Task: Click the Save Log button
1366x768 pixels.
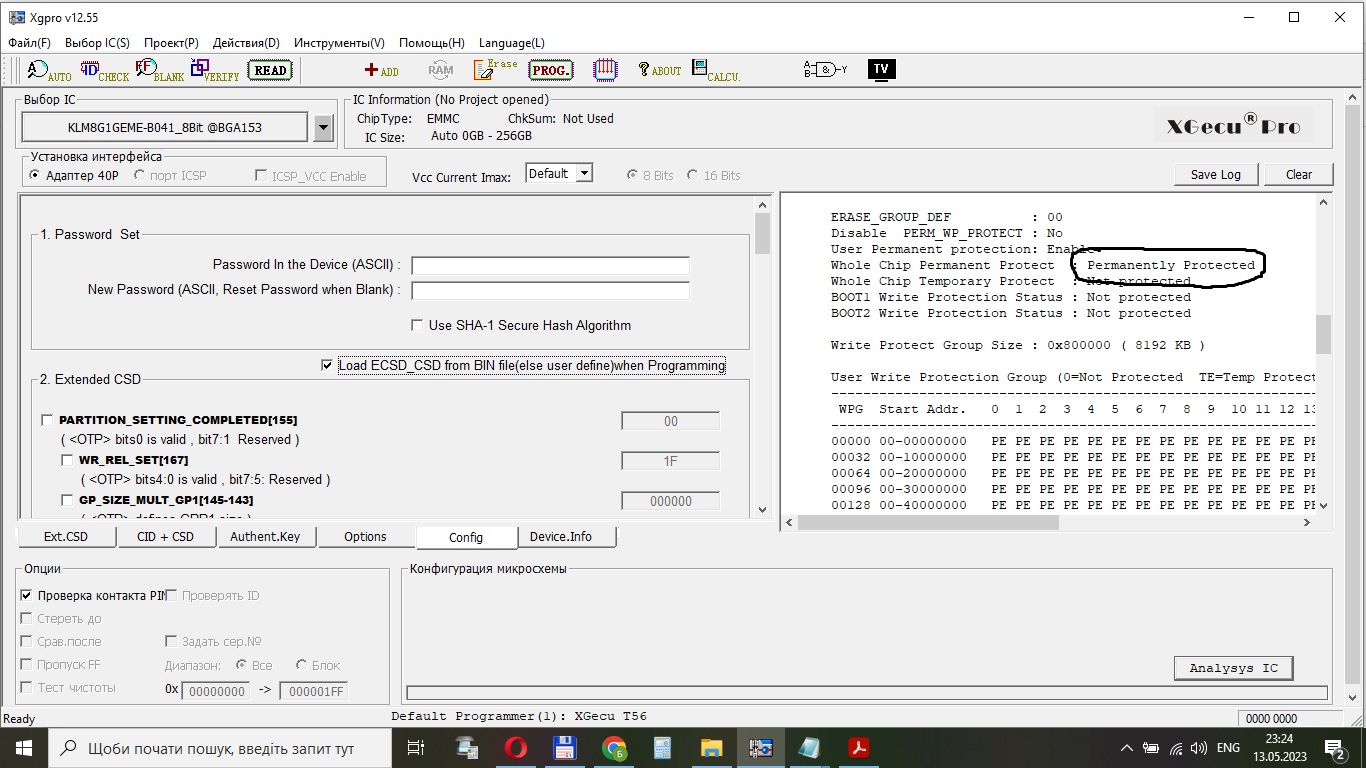Action: 1215,174
